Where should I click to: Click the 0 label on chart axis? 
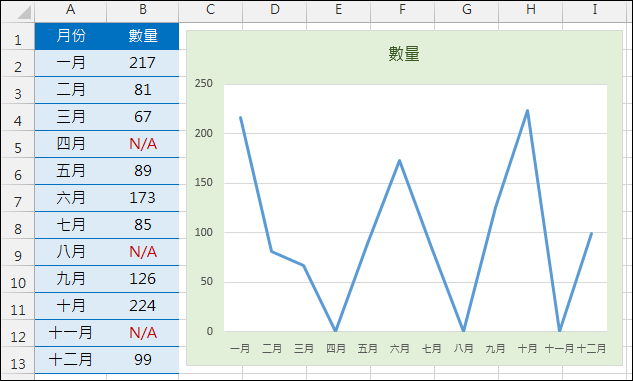pyautogui.click(x=210, y=331)
